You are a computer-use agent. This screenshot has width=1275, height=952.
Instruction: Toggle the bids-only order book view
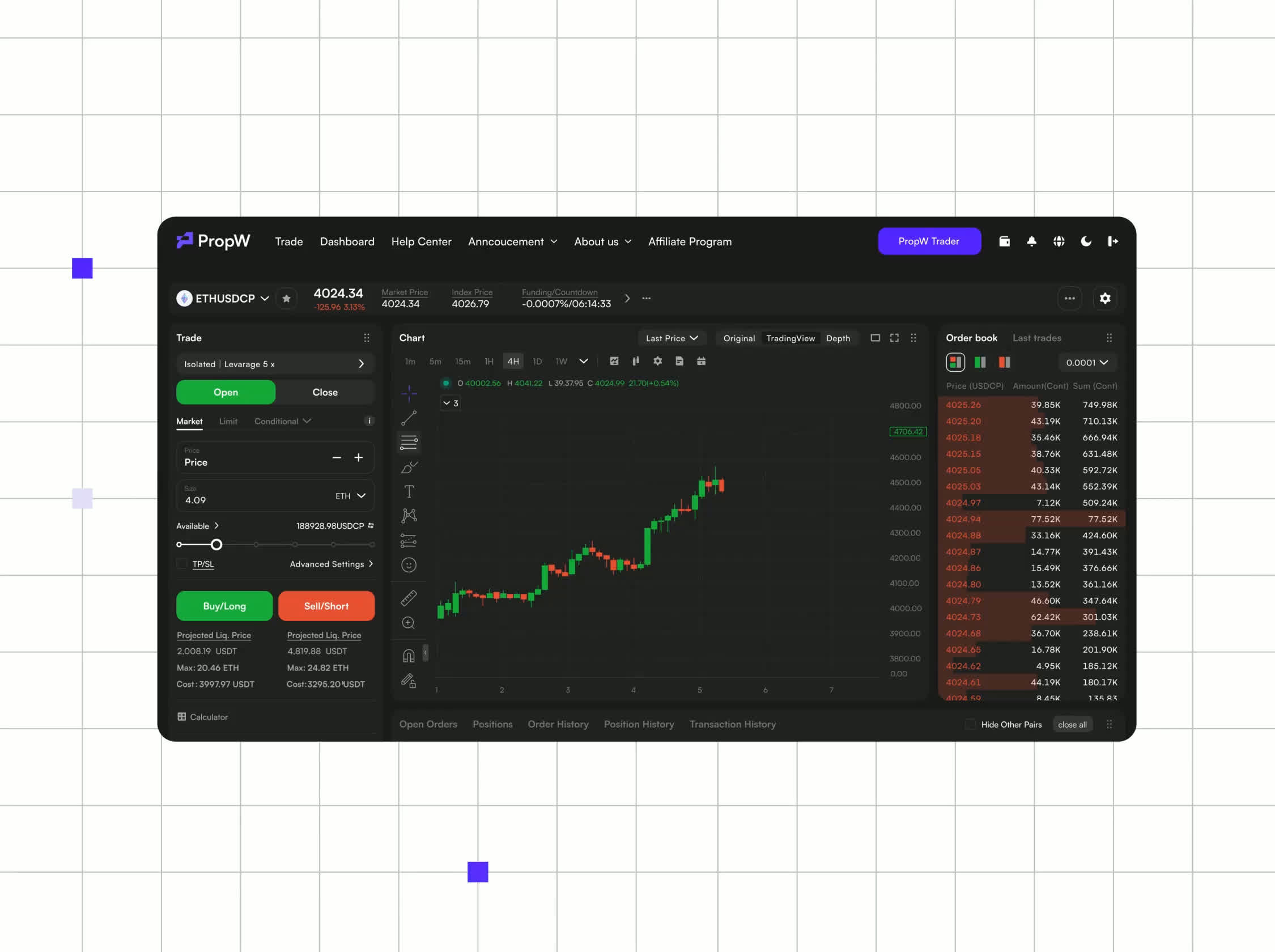(x=979, y=363)
